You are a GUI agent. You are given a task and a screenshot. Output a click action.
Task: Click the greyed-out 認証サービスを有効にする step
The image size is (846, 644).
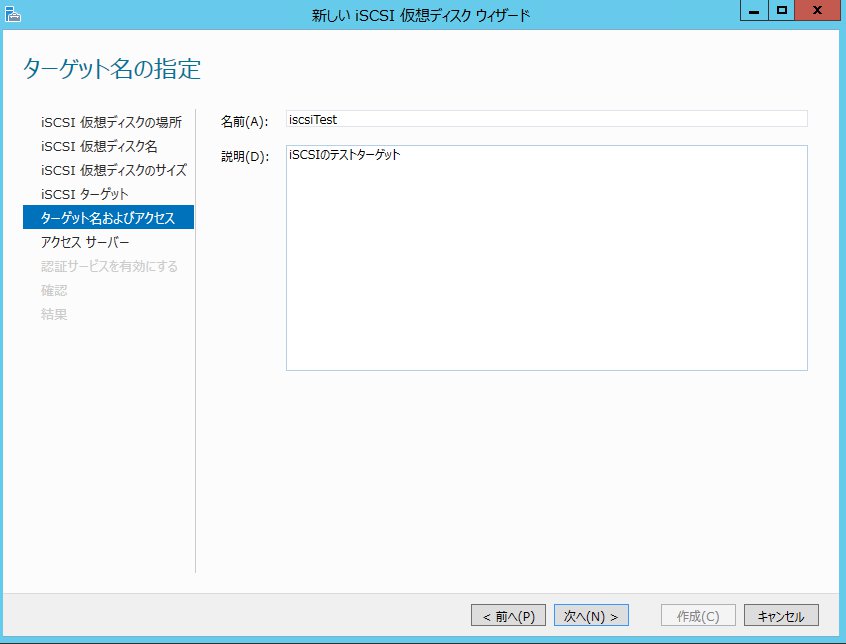tap(109, 266)
